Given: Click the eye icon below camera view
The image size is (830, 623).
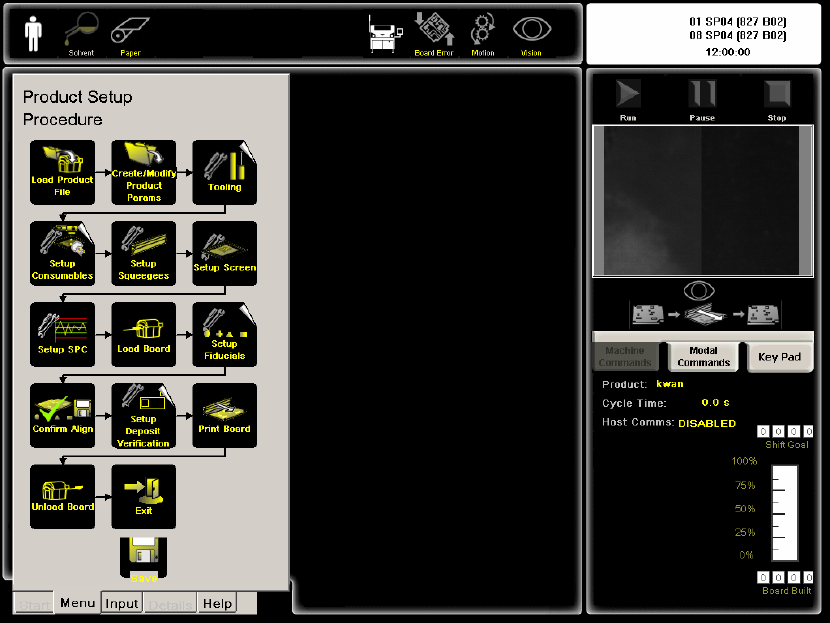Looking at the screenshot, I should (699, 291).
